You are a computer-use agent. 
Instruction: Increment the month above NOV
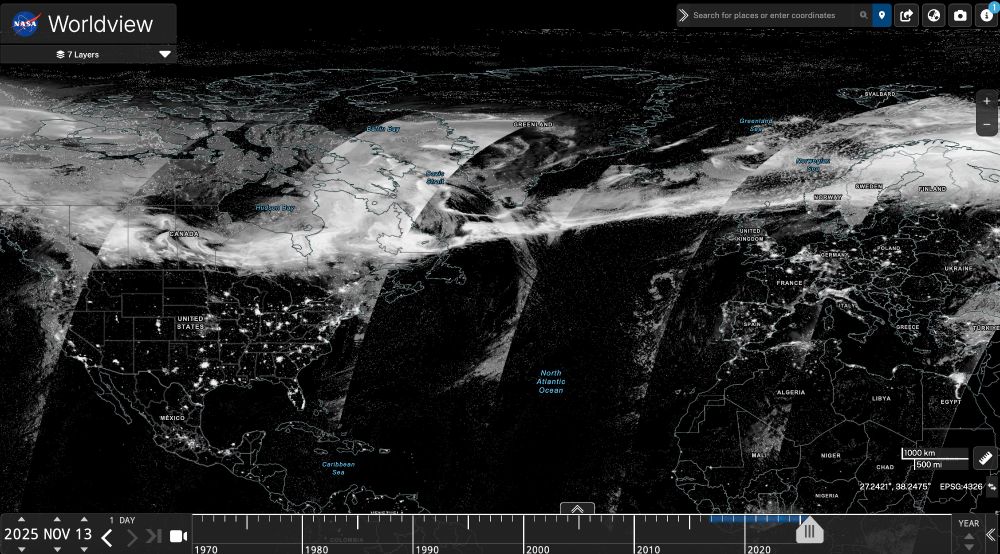[x=57, y=520]
